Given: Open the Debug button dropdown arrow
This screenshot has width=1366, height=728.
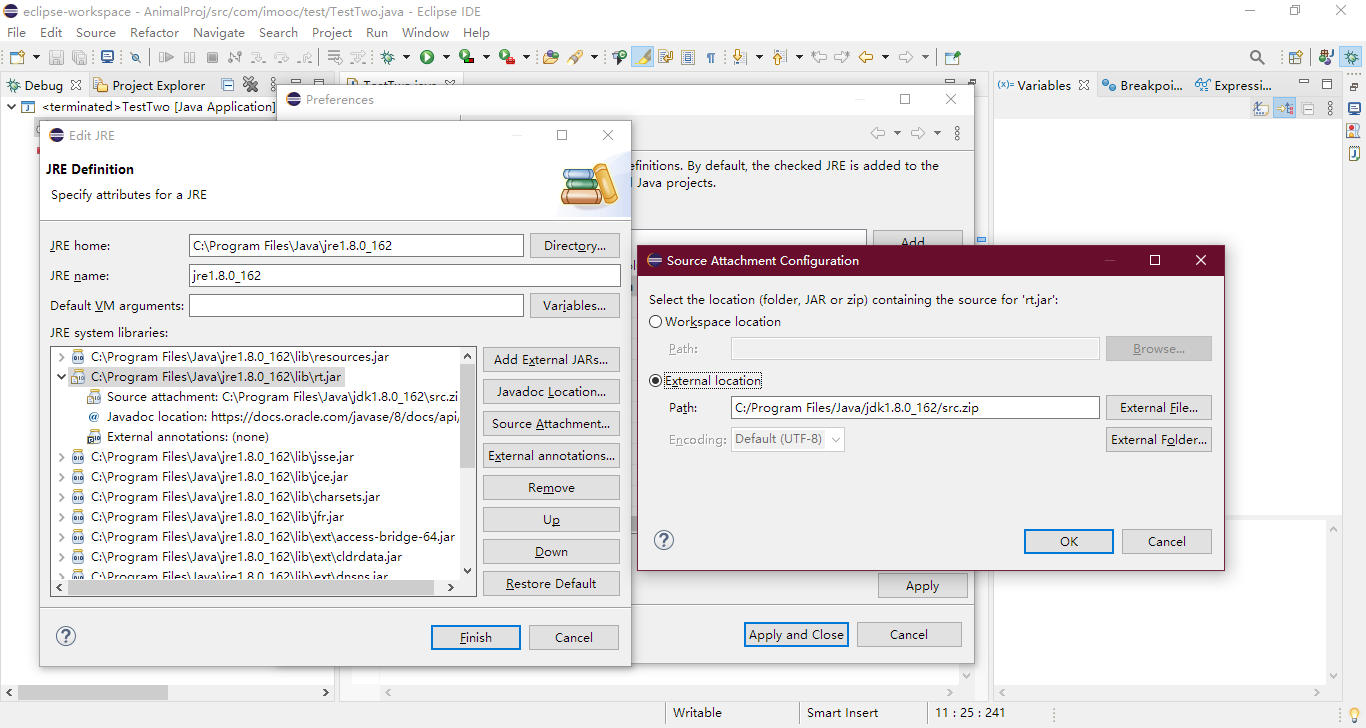Looking at the screenshot, I should coord(405,57).
